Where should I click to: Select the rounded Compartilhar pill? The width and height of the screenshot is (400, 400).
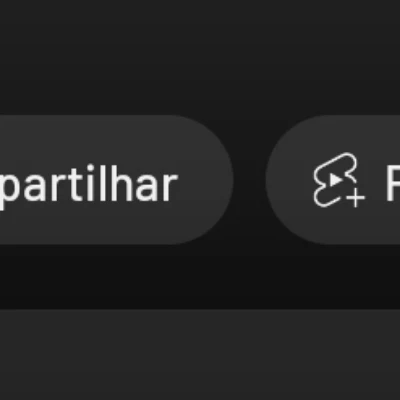[x=116, y=180]
